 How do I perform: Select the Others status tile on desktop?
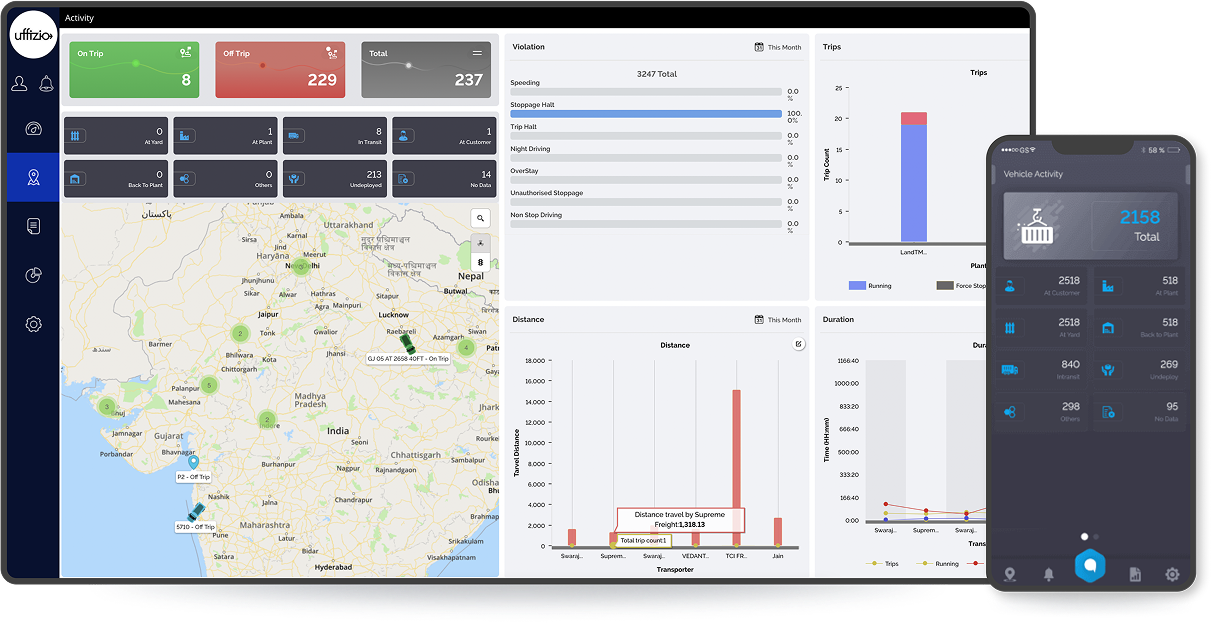226,178
